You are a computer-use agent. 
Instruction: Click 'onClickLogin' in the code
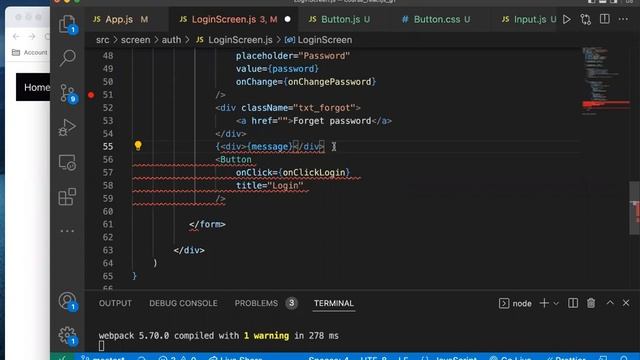coord(314,173)
